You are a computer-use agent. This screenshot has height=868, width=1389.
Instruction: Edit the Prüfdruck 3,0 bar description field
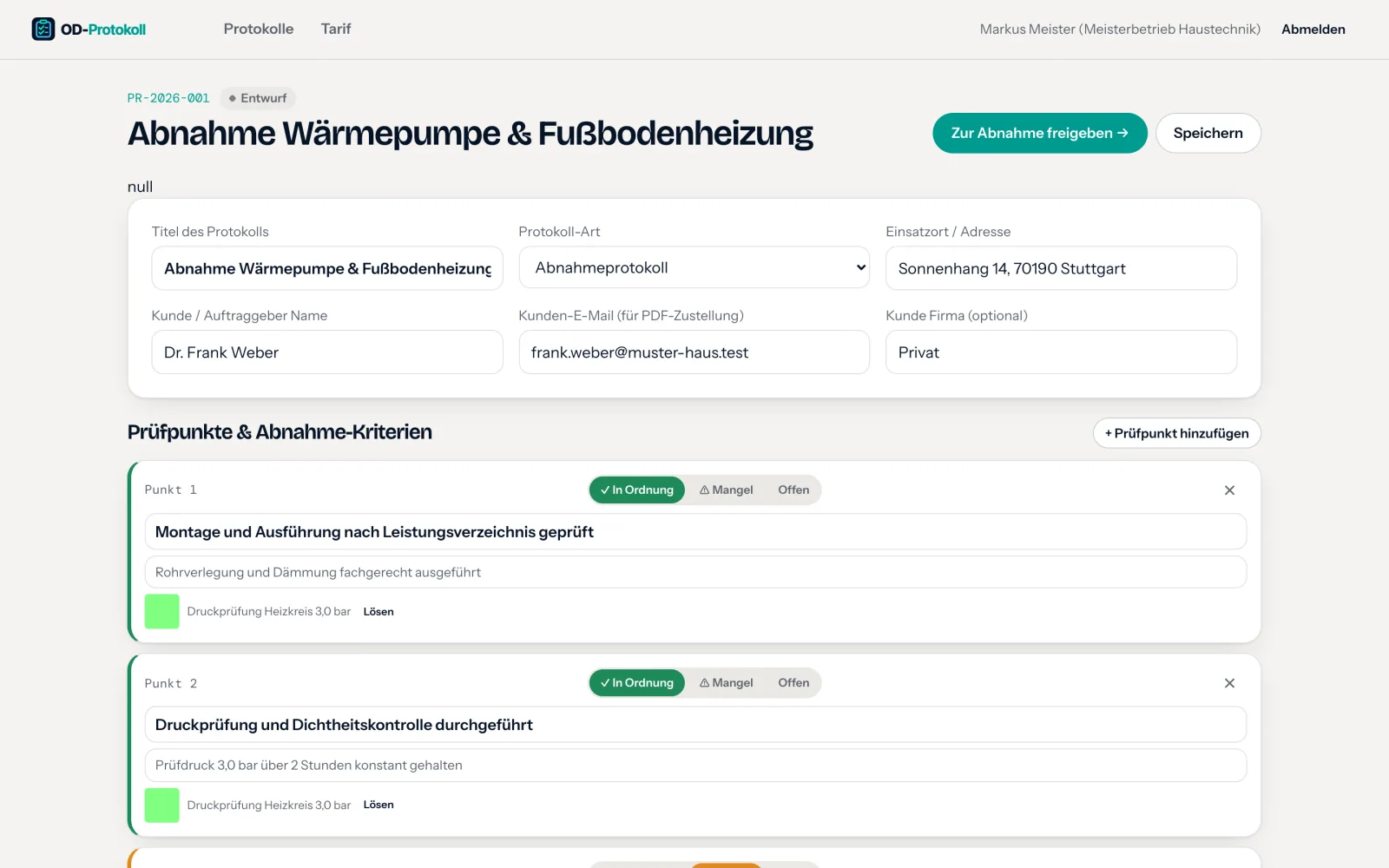(x=695, y=765)
